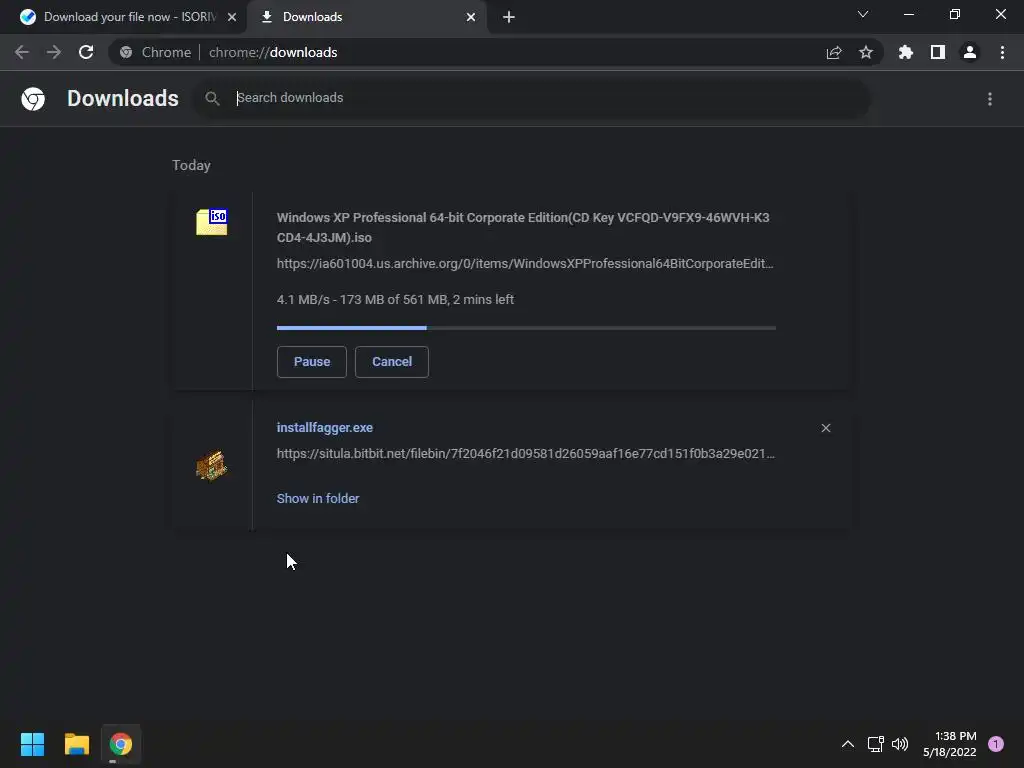This screenshot has height=768, width=1024.
Task: Click the Chrome taskbar icon
Action: pyautogui.click(x=121, y=744)
